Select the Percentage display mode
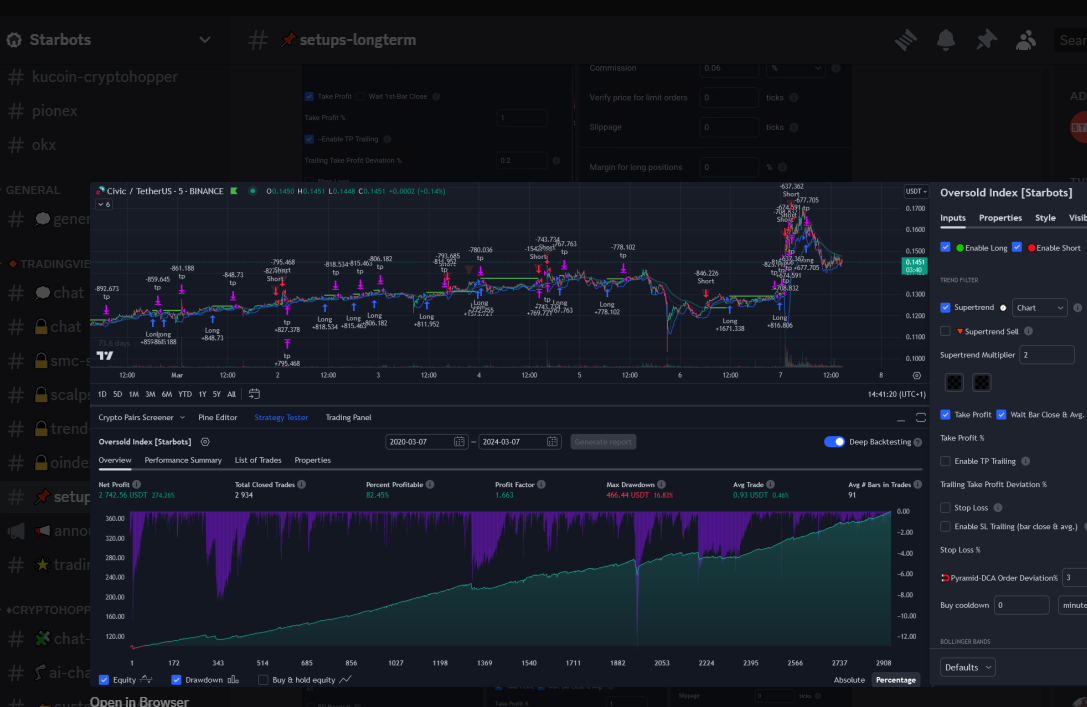This screenshot has height=707, width=1087. 896,680
